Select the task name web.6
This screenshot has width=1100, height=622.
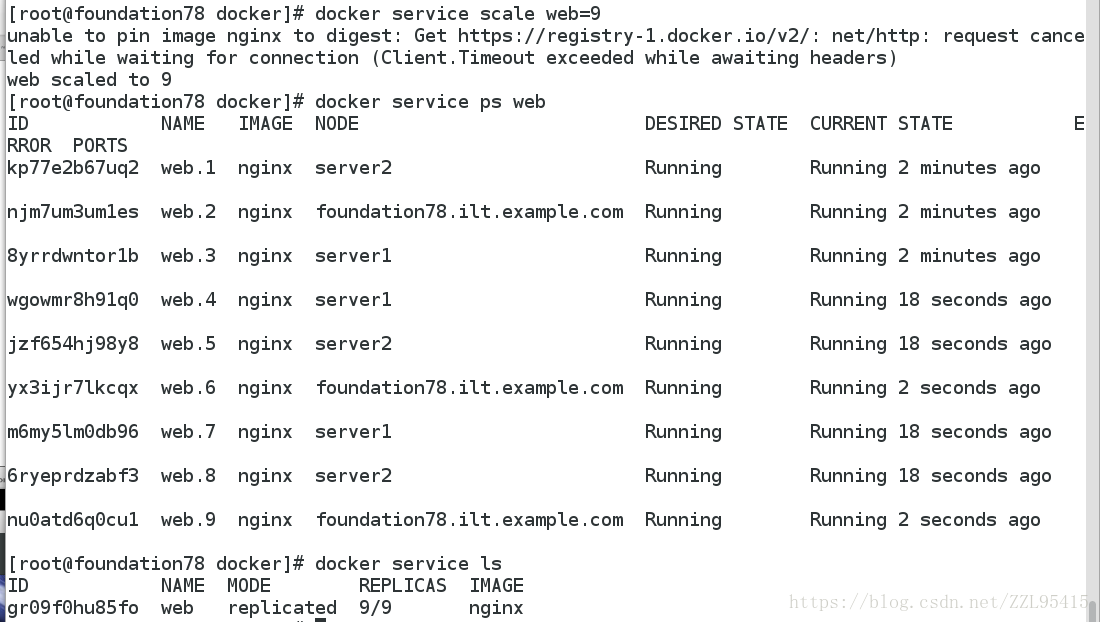(188, 388)
